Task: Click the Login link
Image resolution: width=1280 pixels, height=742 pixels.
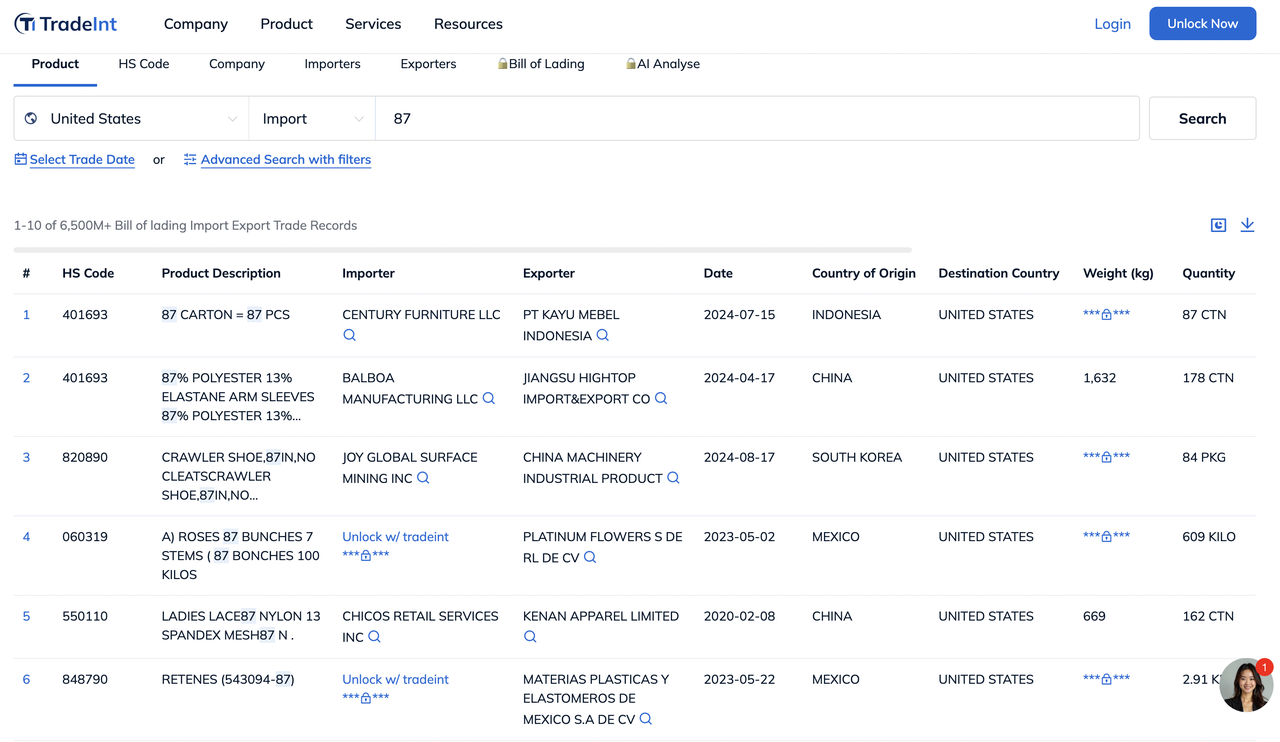Action: tap(1112, 24)
